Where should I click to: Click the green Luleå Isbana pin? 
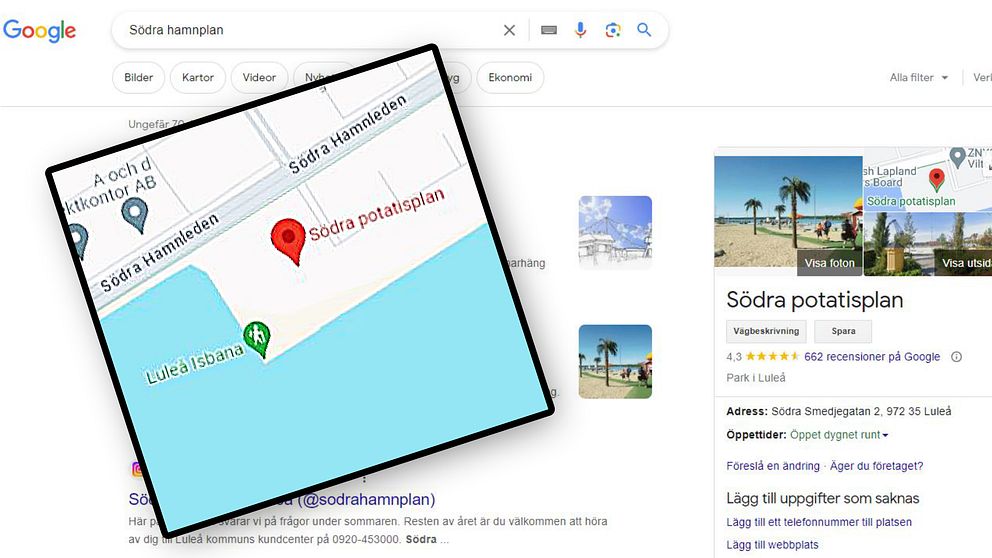click(257, 338)
